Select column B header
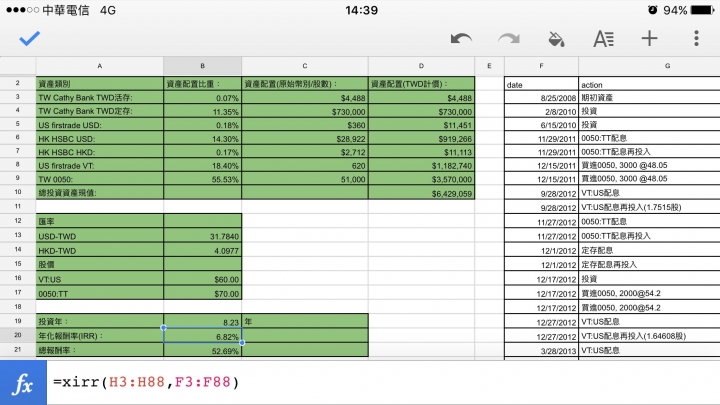 click(x=202, y=66)
